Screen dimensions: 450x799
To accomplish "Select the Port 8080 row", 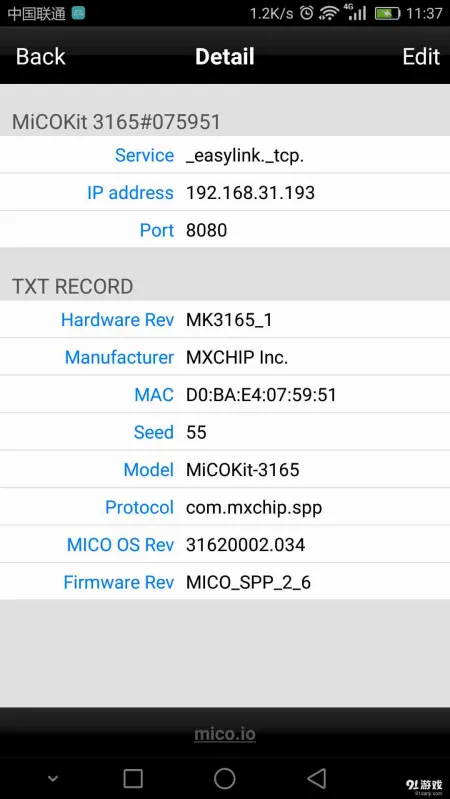I will tap(225, 230).
